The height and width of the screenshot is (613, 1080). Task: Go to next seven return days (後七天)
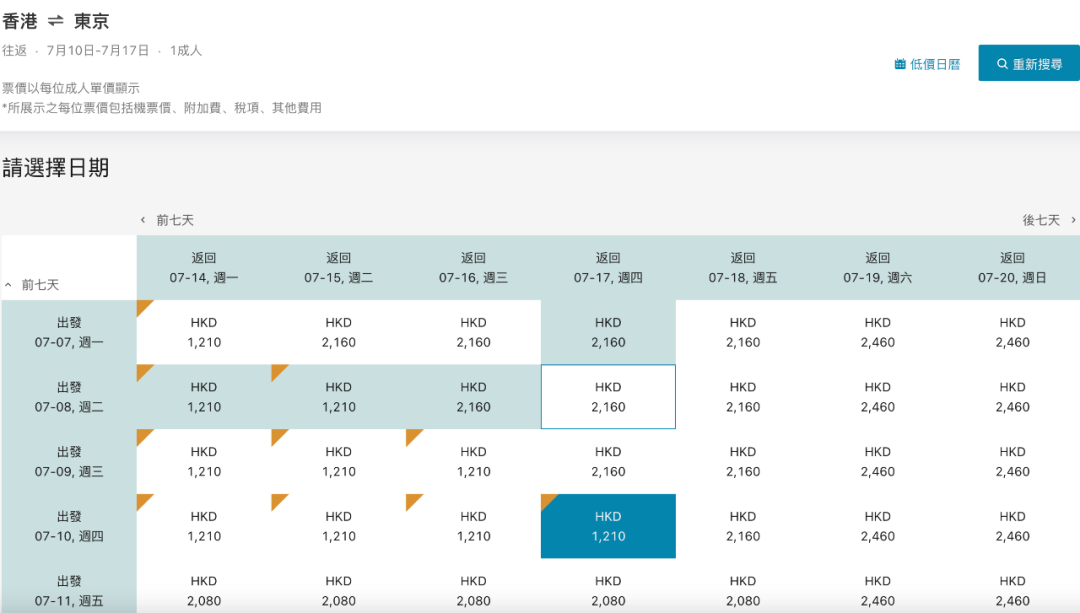coord(1048,220)
